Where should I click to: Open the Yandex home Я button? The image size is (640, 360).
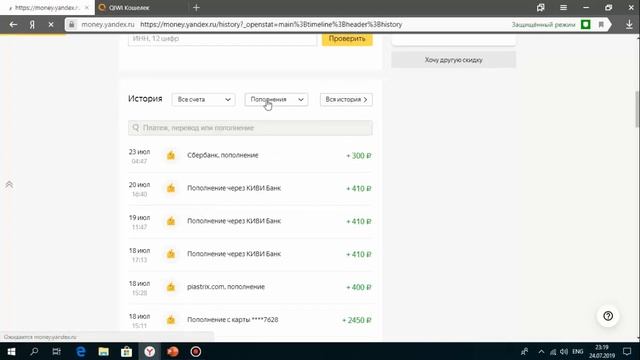(x=32, y=24)
